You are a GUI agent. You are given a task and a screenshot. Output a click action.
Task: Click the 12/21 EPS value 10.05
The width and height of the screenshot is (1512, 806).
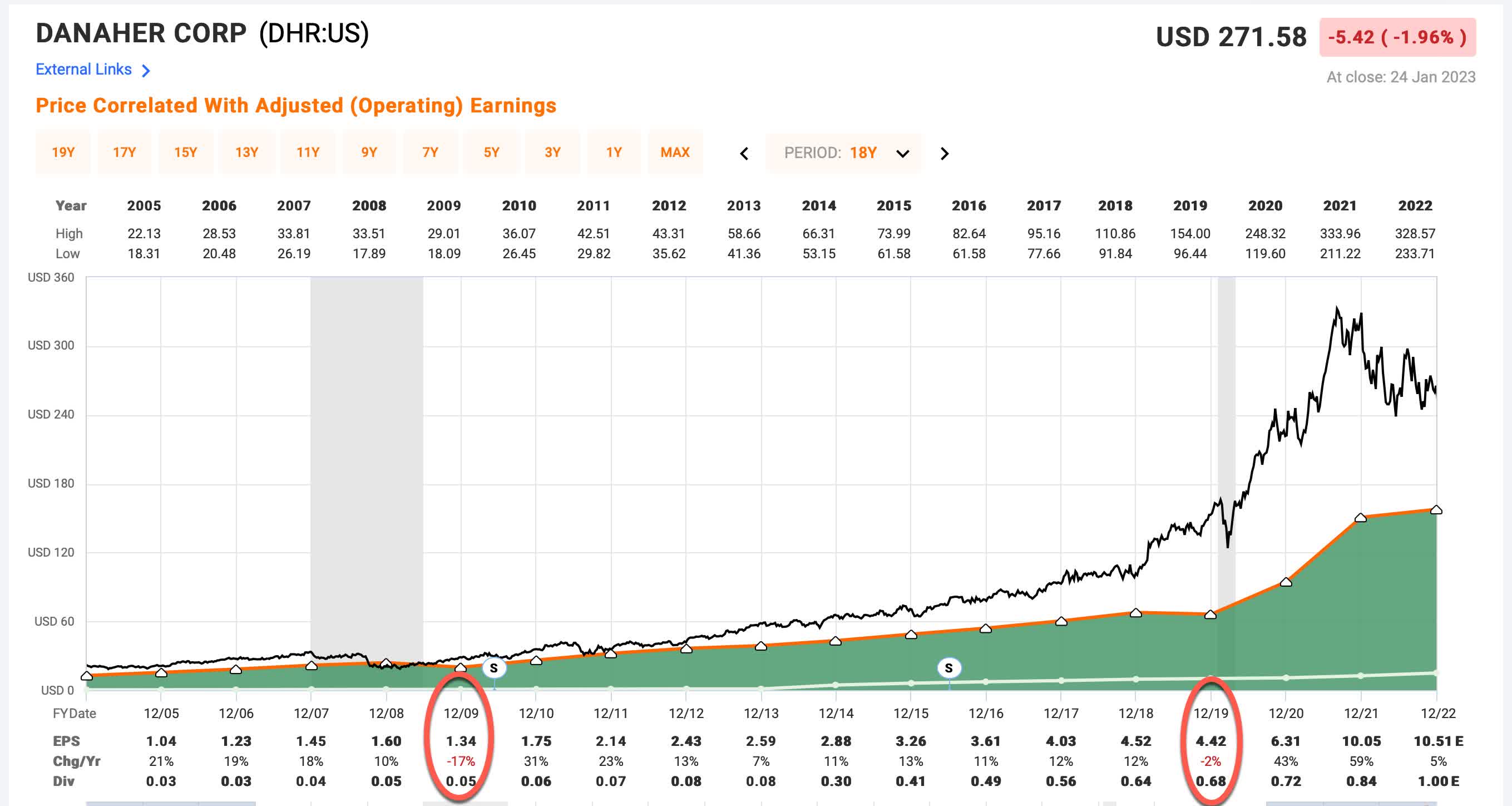1361,741
